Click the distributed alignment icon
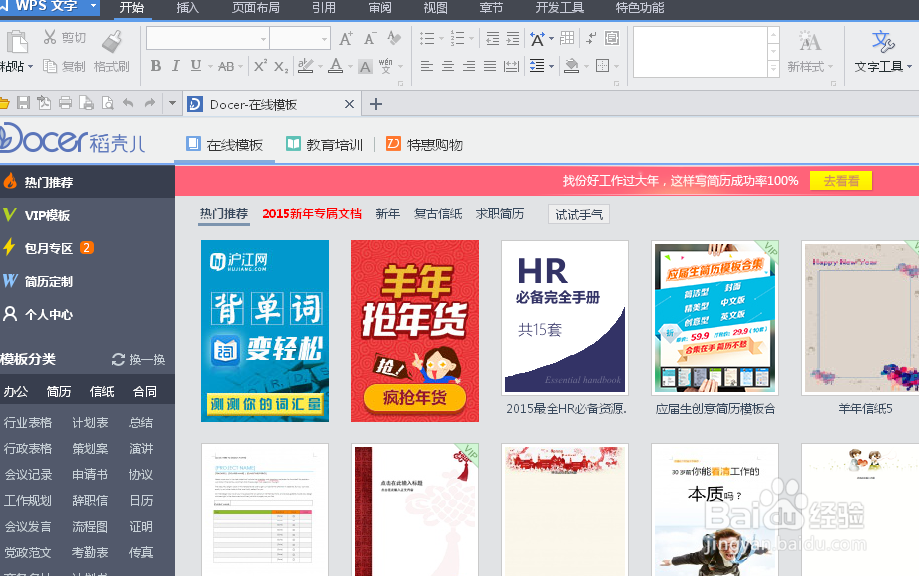919x576 pixels. point(511,66)
